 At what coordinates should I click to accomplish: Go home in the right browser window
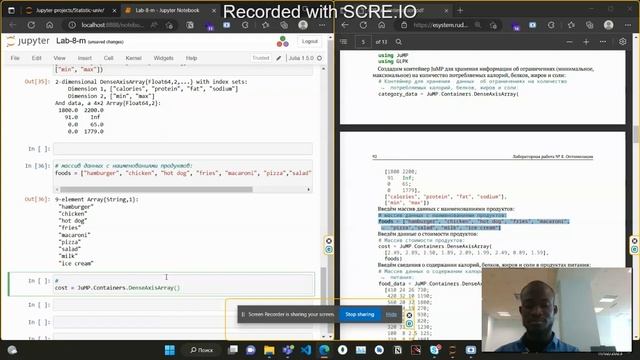point(382,25)
